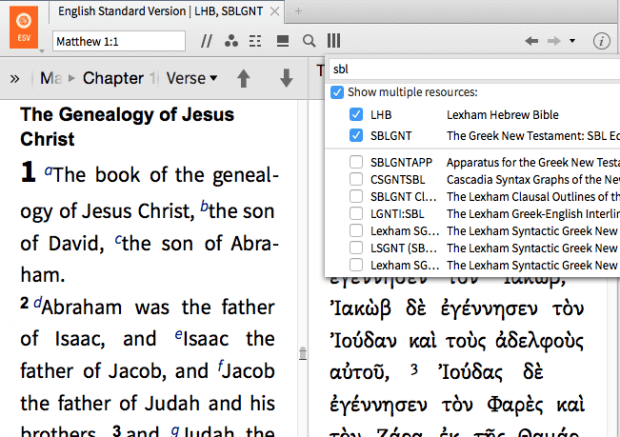
Task: Check SBLGNTAPP apparatus resource
Action: tap(356, 162)
